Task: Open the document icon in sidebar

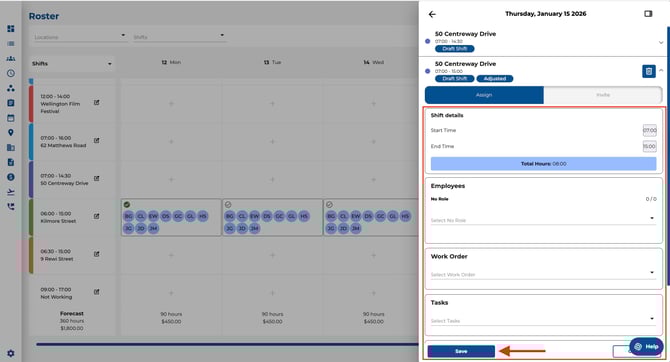Action: [x=11, y=162]
